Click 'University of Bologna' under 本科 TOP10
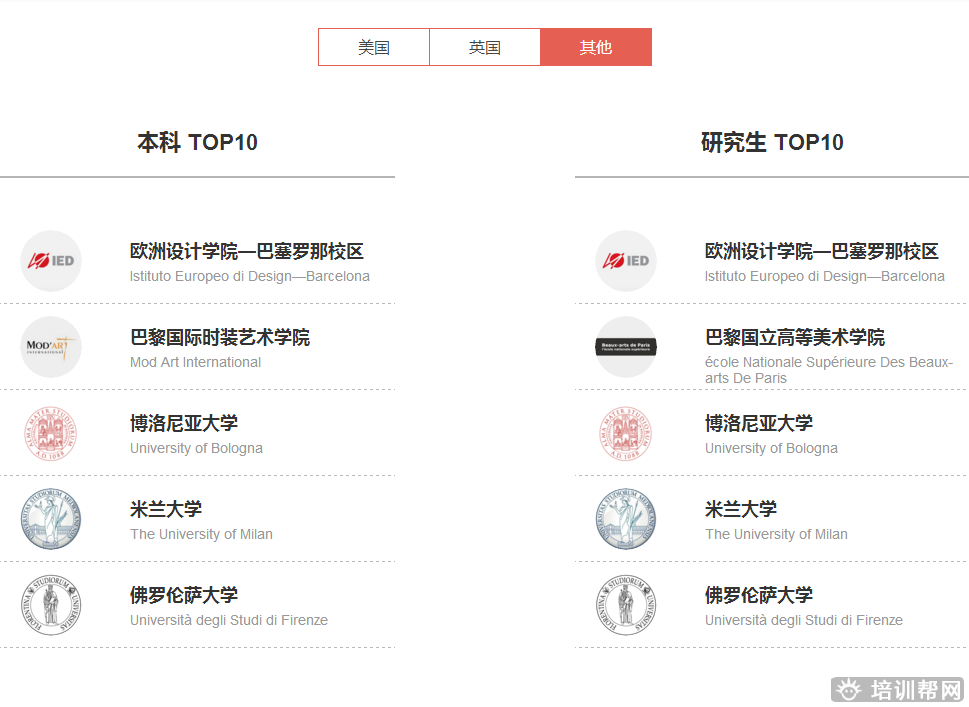Screen dimensions: 969x707 [196, 448]
